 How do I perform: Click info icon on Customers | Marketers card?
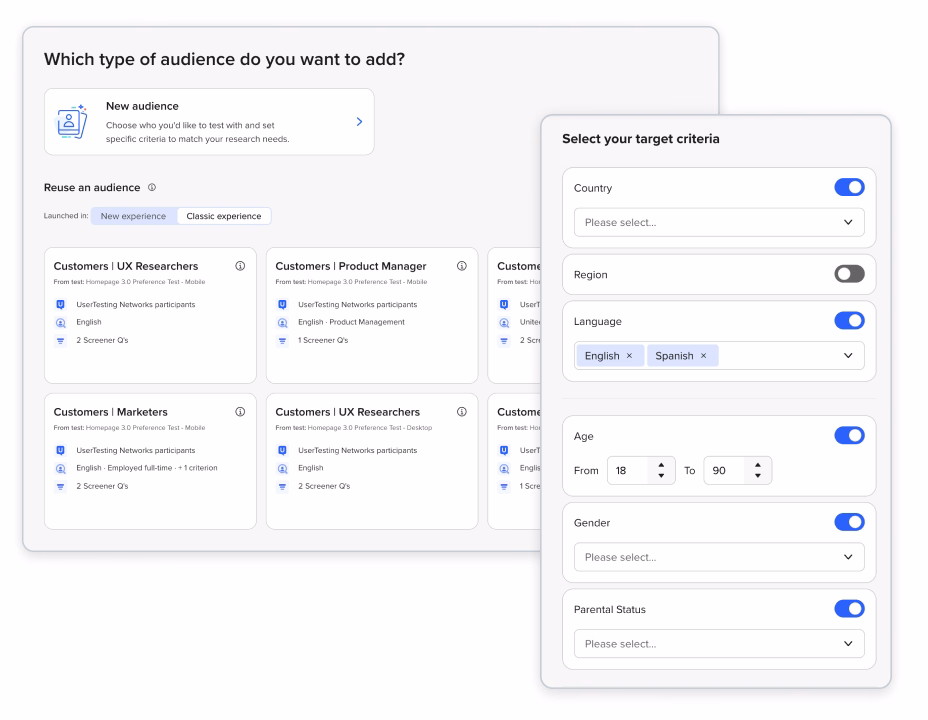(240, 412)
